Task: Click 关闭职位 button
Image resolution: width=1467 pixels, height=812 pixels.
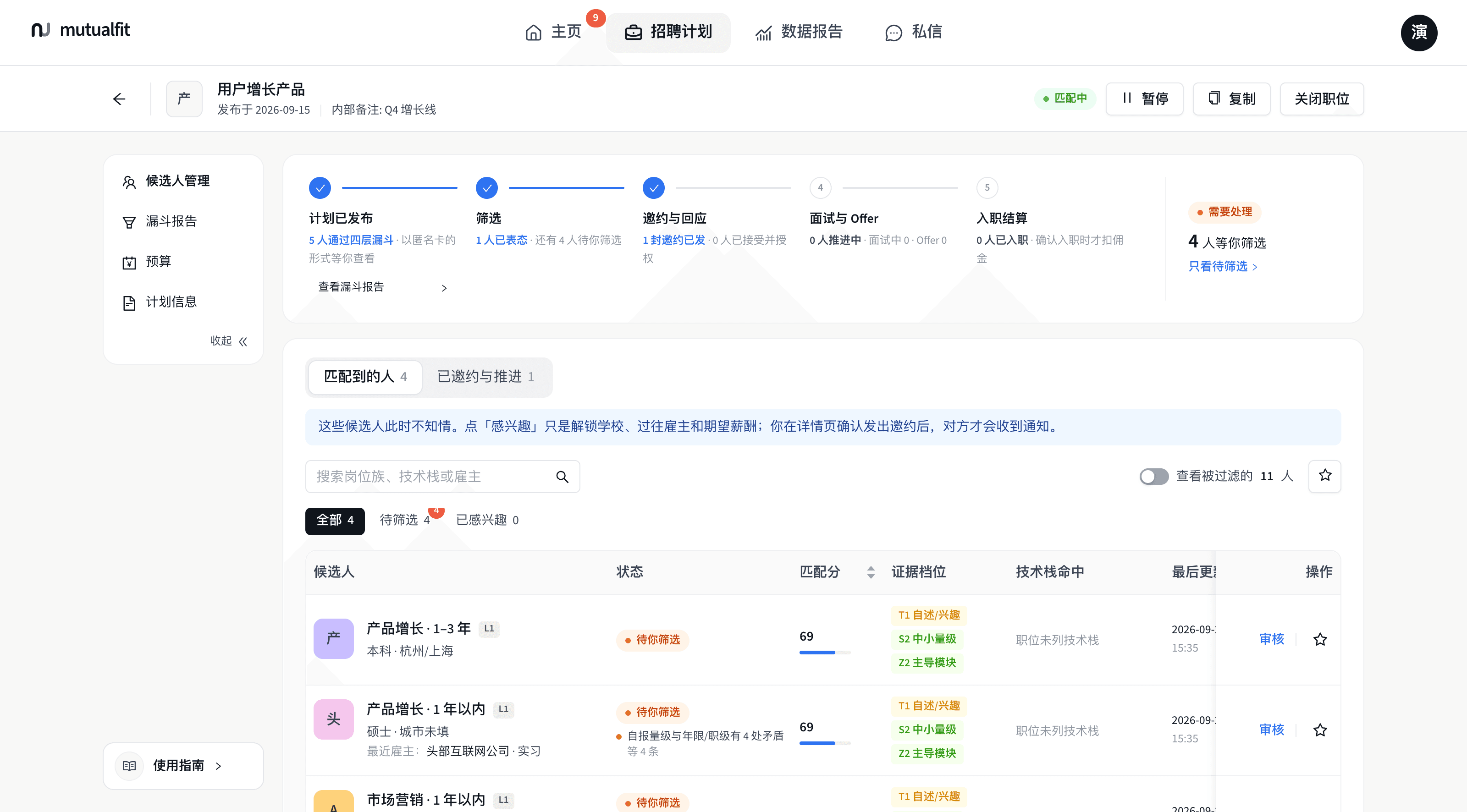Action: [x=1321, y=99]
